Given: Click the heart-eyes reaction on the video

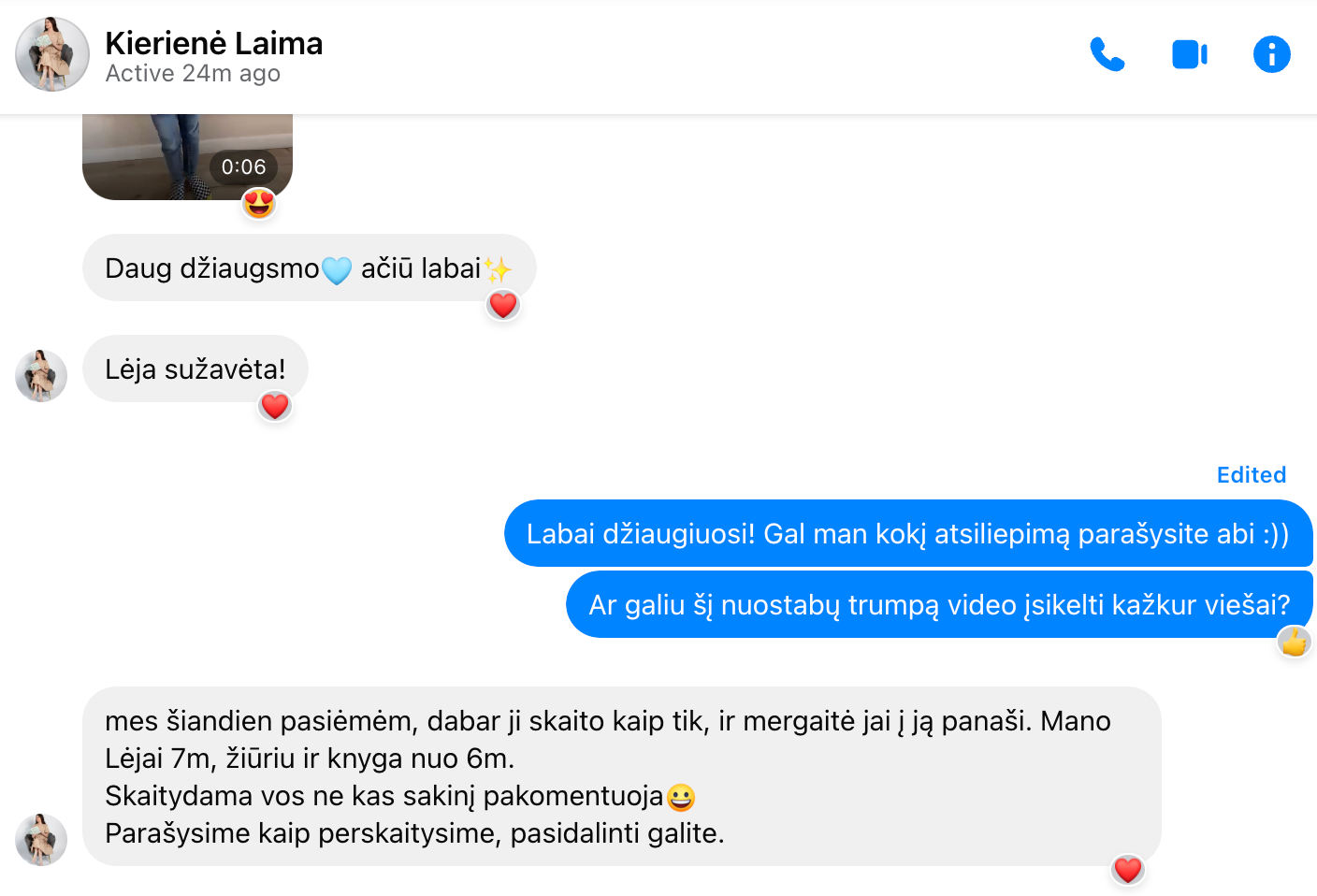Looking at the screenshot, I should [x=259, y=202].
